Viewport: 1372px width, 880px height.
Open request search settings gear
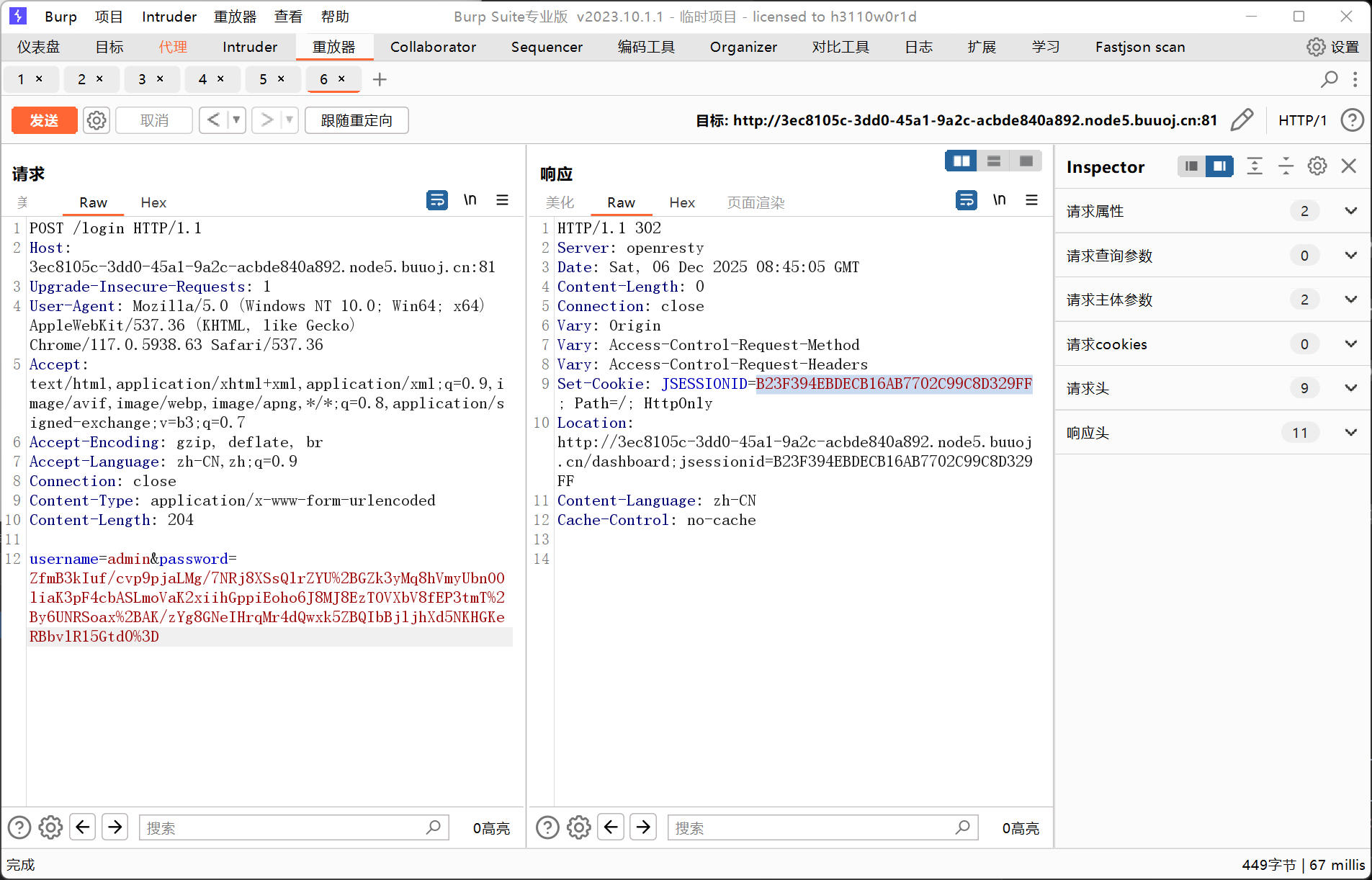[50, 827]
